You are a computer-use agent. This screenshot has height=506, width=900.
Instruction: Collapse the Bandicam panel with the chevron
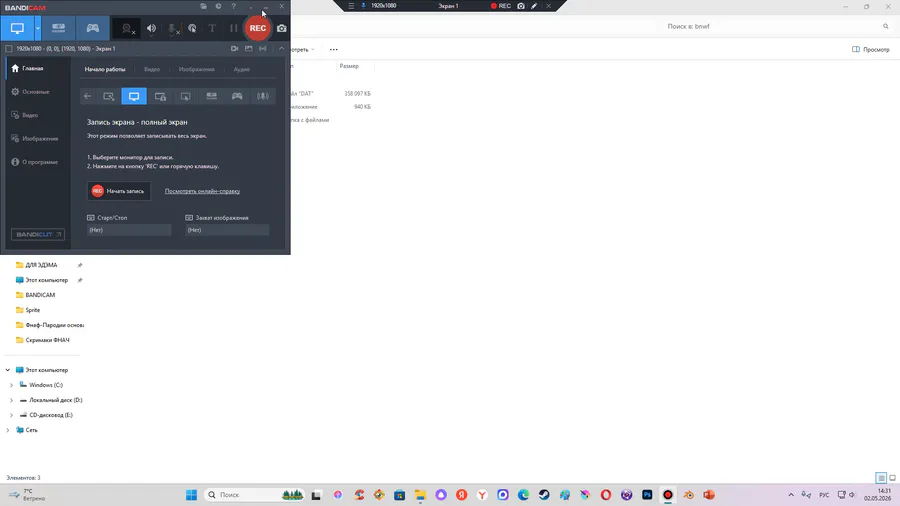pos(281,49)
